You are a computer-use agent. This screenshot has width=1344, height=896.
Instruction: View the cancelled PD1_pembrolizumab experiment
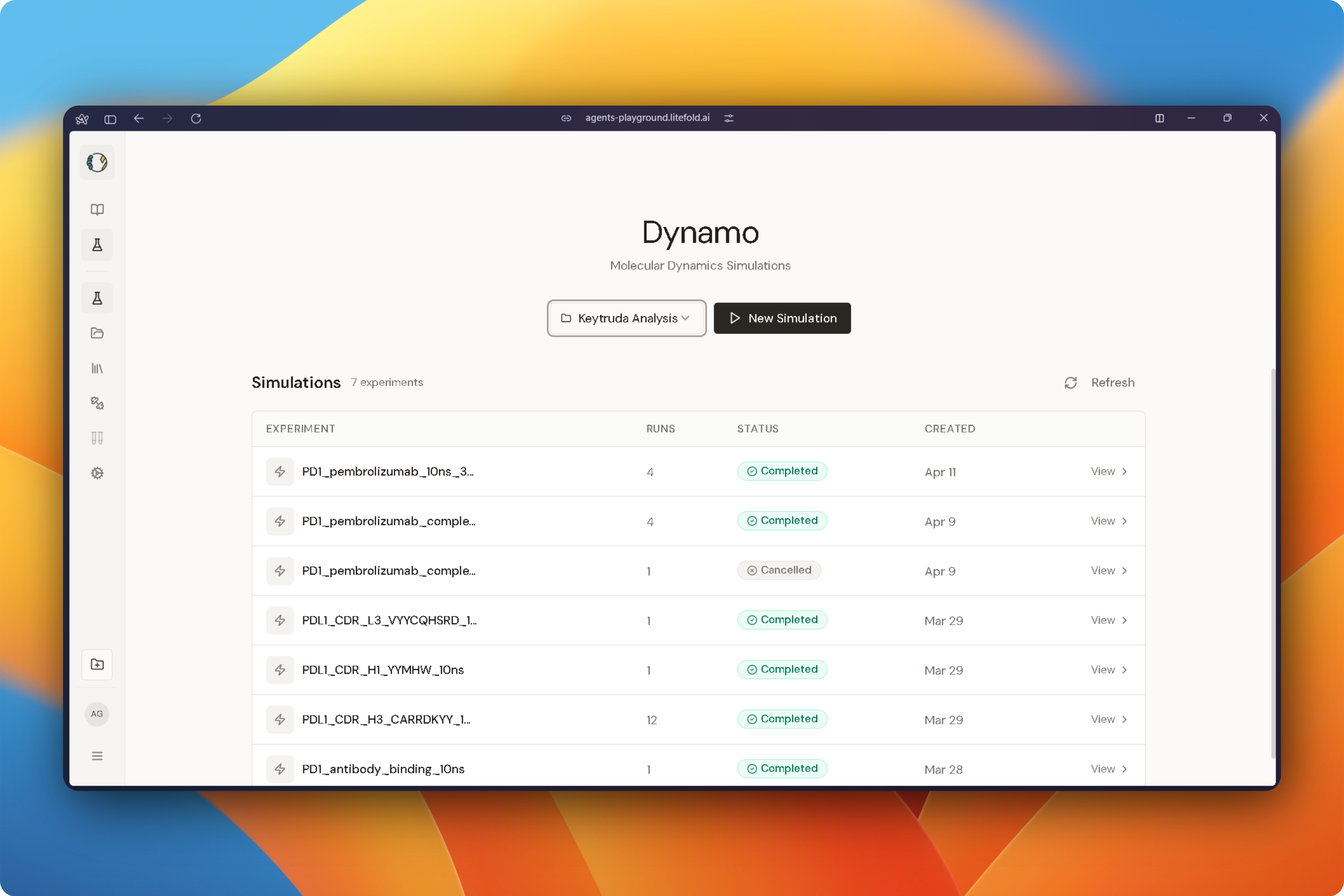click(x=1108, y=570)
